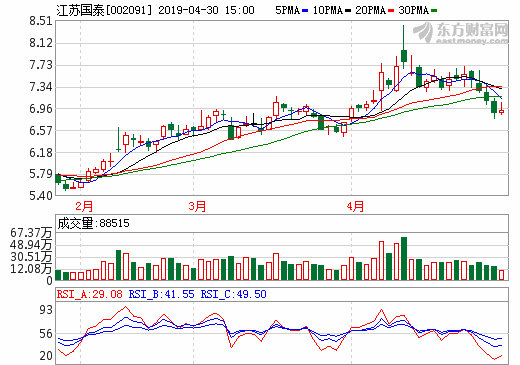Click the price axis value 5.79
The height and width of the screenshot is (365, 520).
pos(41,174)
